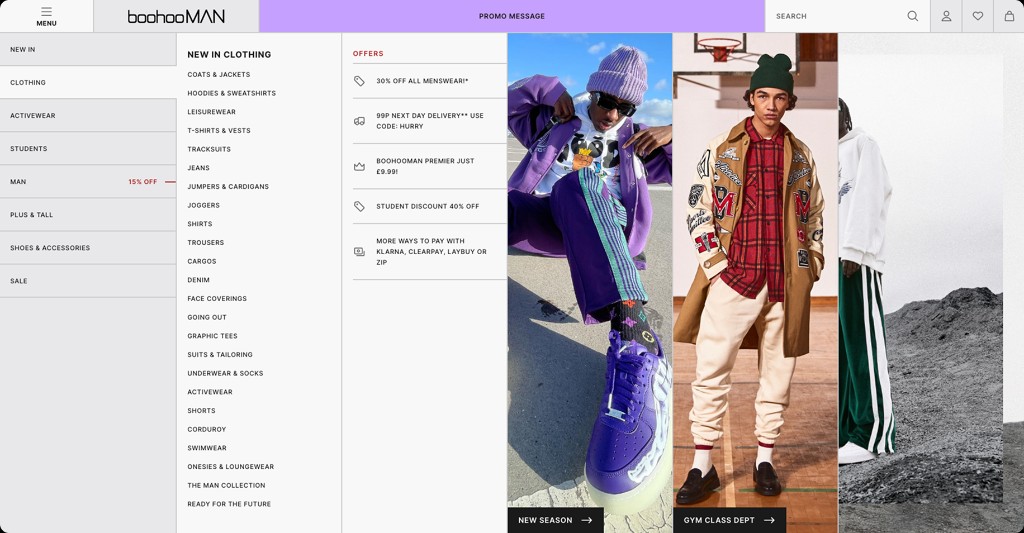Open Sale menu category

coord(88,281)
